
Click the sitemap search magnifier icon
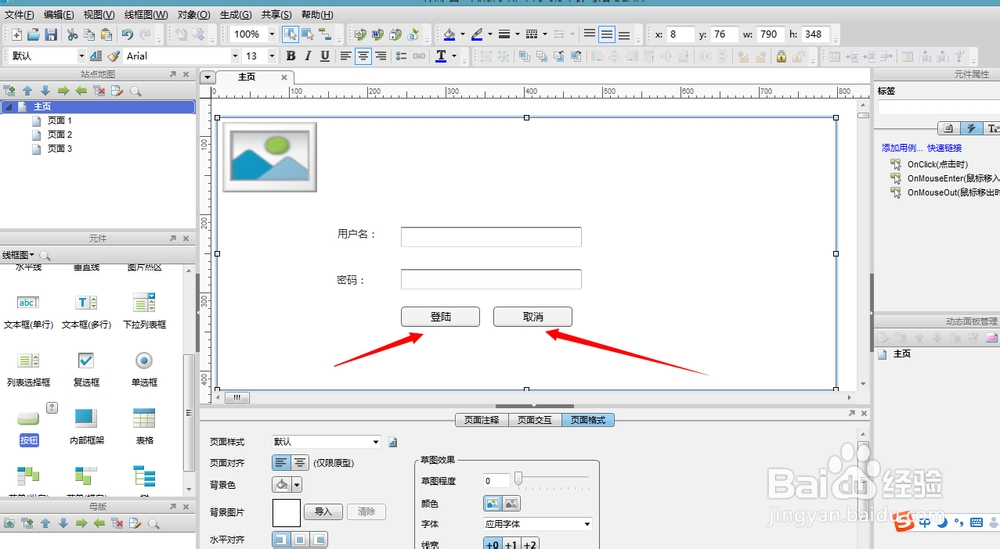(135, 91)
